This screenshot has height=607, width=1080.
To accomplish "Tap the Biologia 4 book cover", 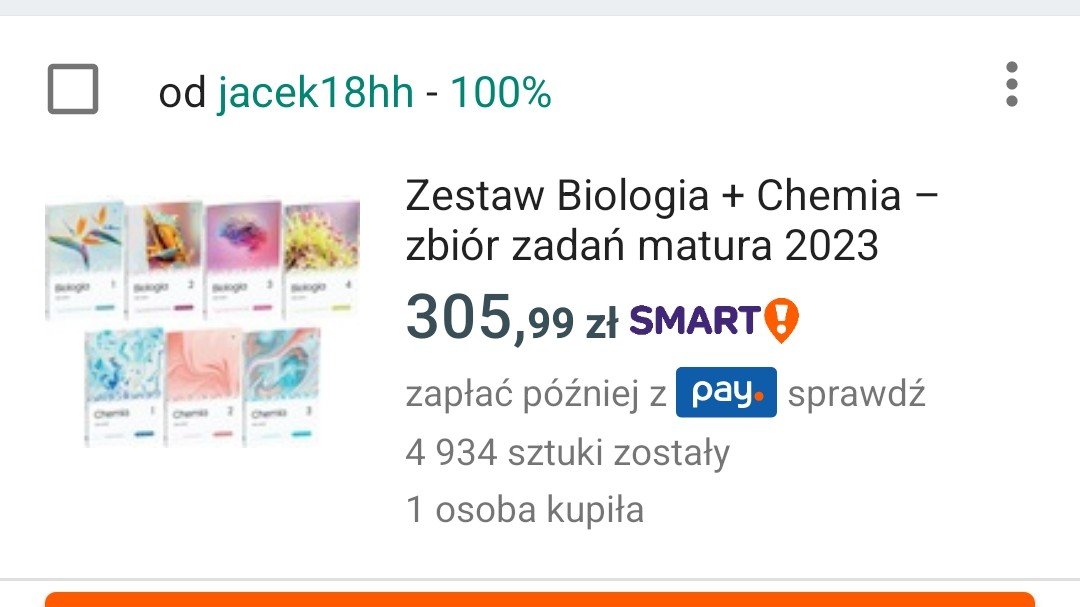I will tap(322, 258).
